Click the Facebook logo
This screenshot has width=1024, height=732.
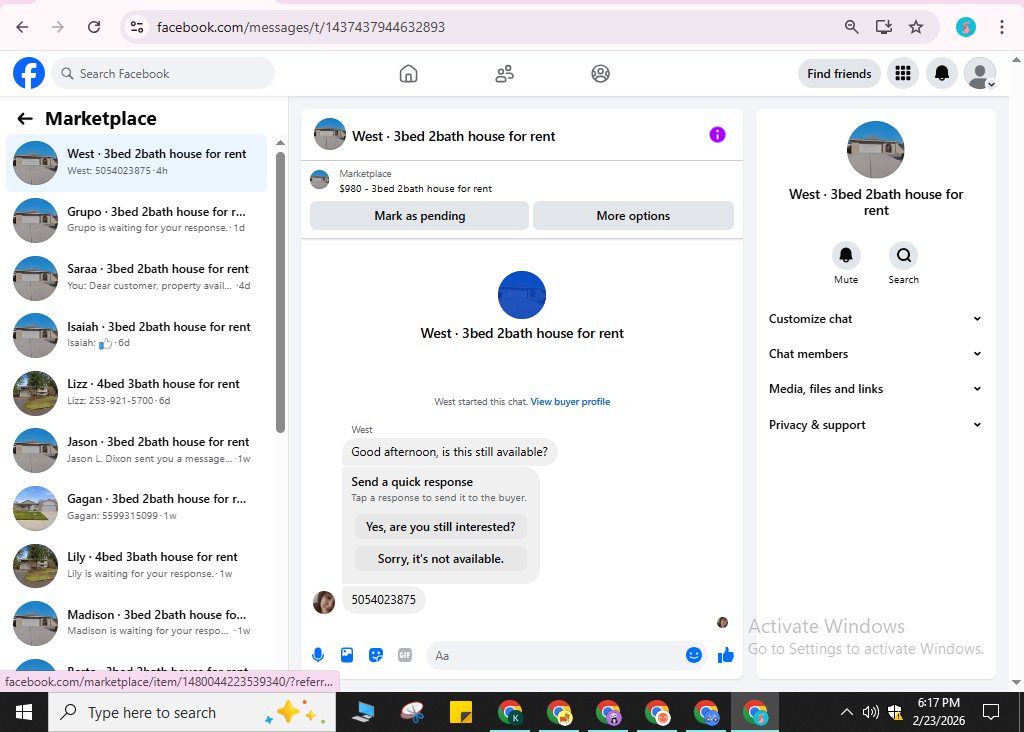(29, 73)
